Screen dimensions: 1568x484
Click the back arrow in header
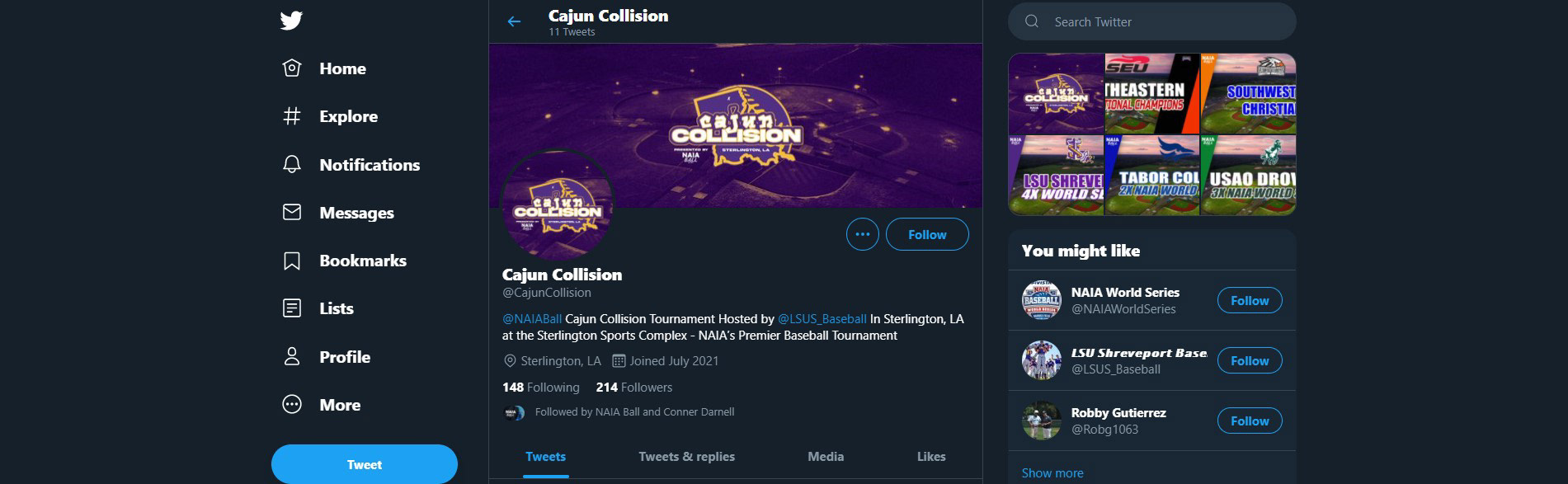[514, 22]
